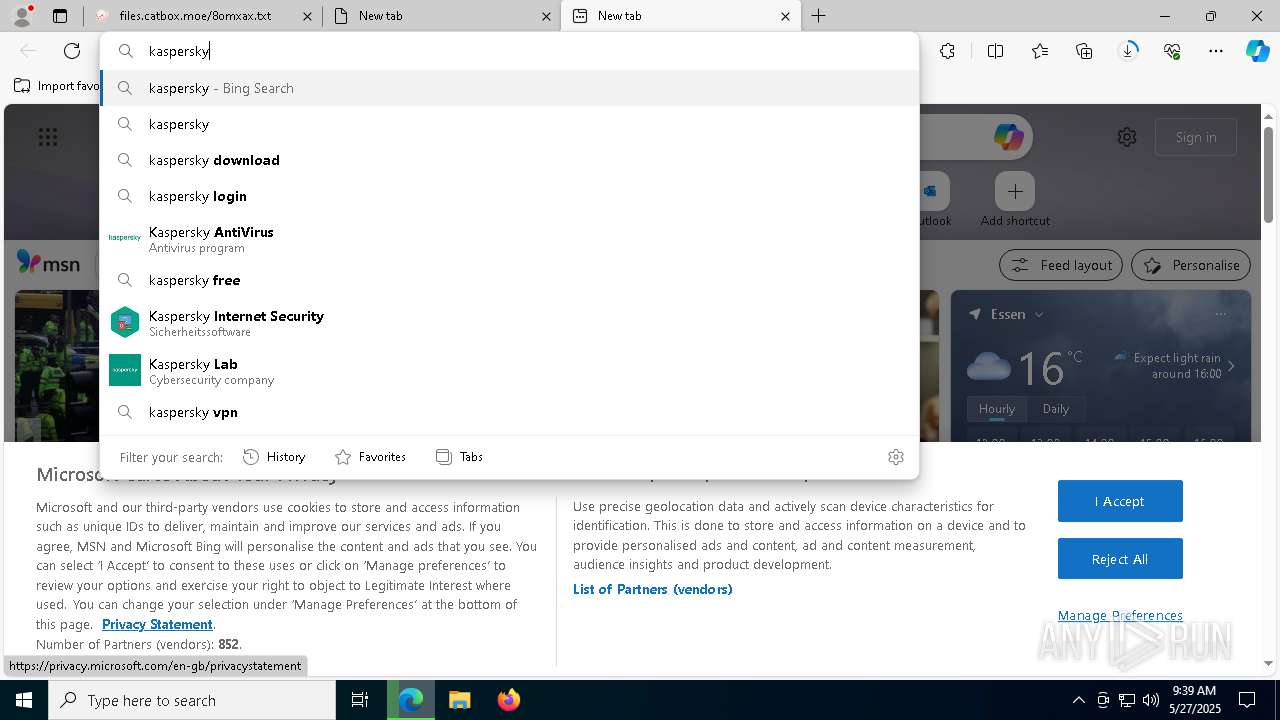This screenshot has height=720, width=1280.
Task: Select Kaspersky AntiVirus suggestion
Action: pos(509,238)
